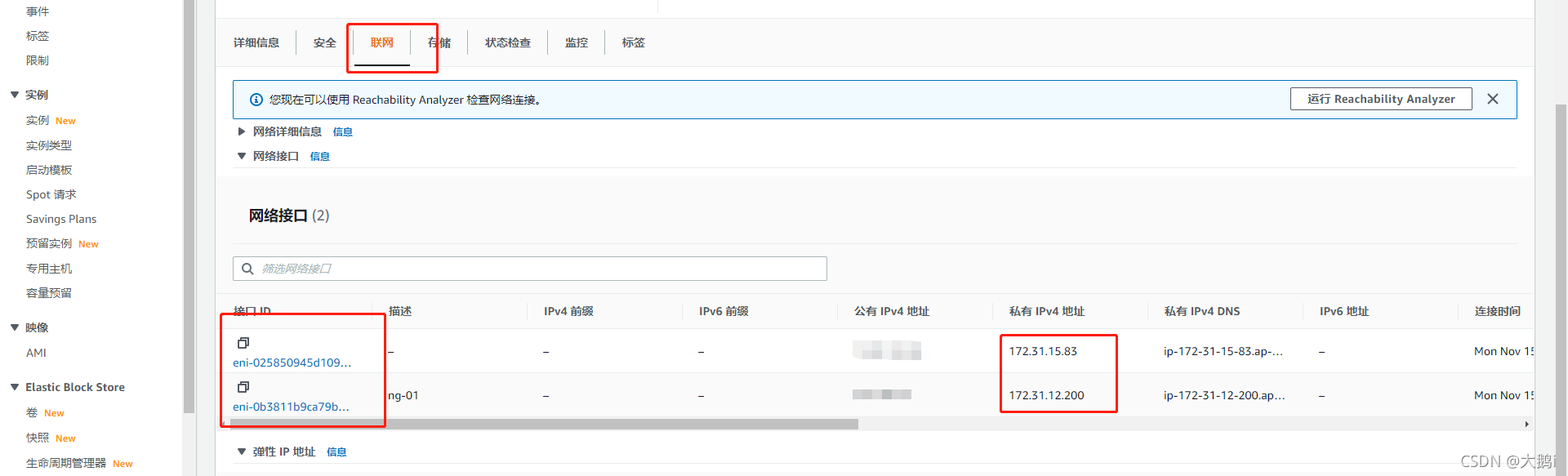Image resolution: width=1568 pixels, height=476 pixels.
Task: Go to 限制 in sidebar
Action: click(x=38, y=60)
